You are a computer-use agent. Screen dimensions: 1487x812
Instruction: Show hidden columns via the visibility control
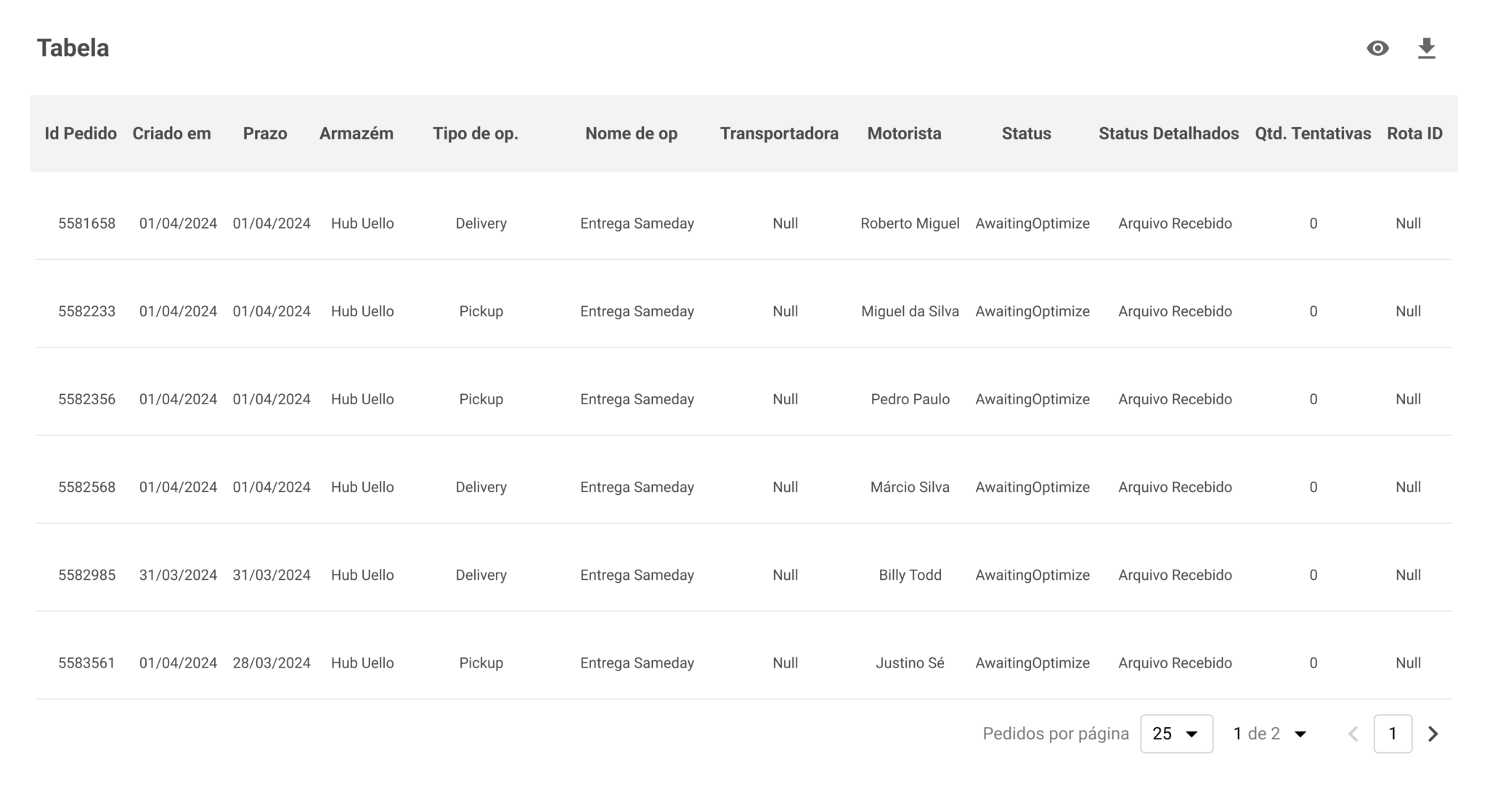(x=1377, y=47)
